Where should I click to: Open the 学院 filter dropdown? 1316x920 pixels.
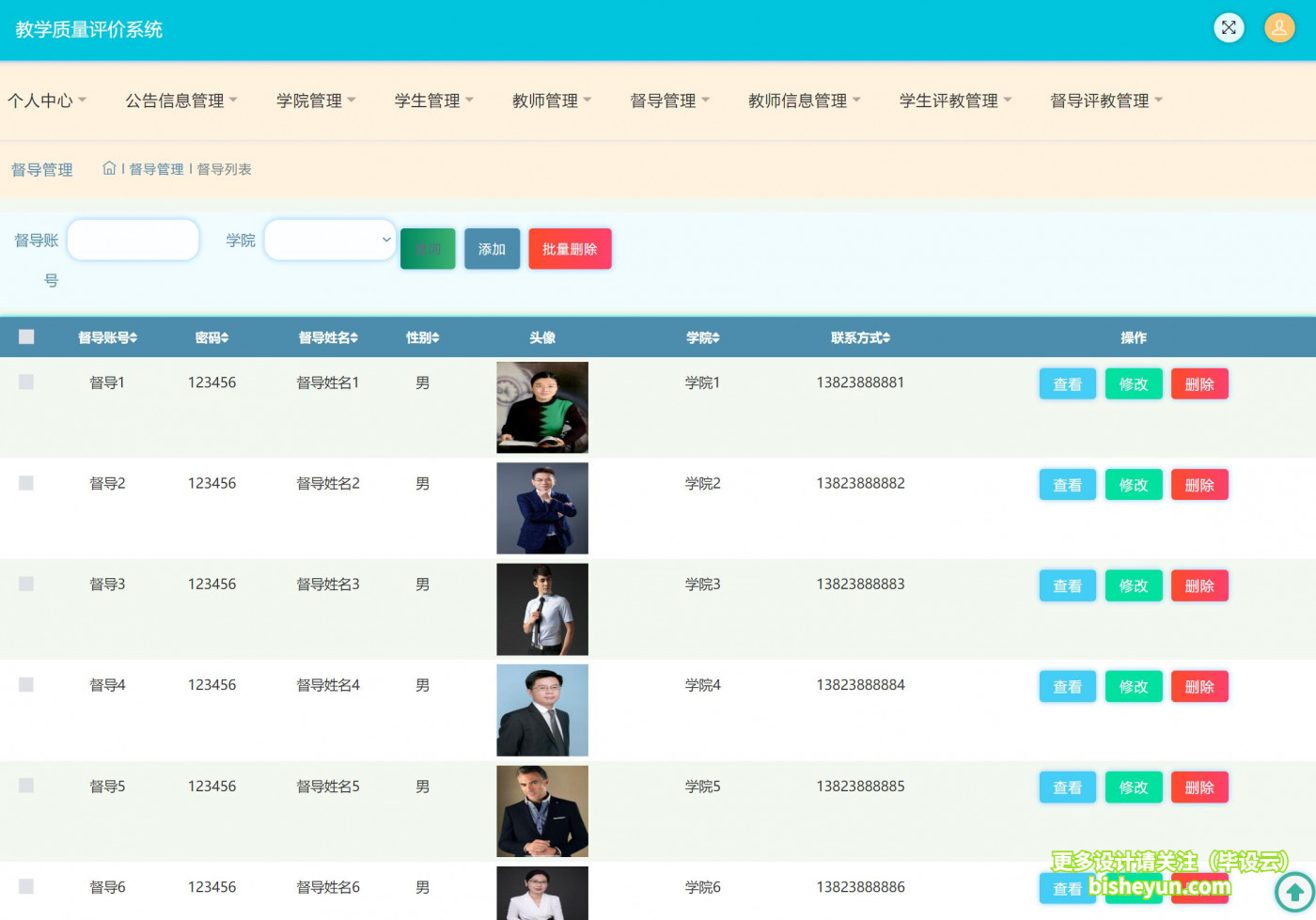coord(329,240)
